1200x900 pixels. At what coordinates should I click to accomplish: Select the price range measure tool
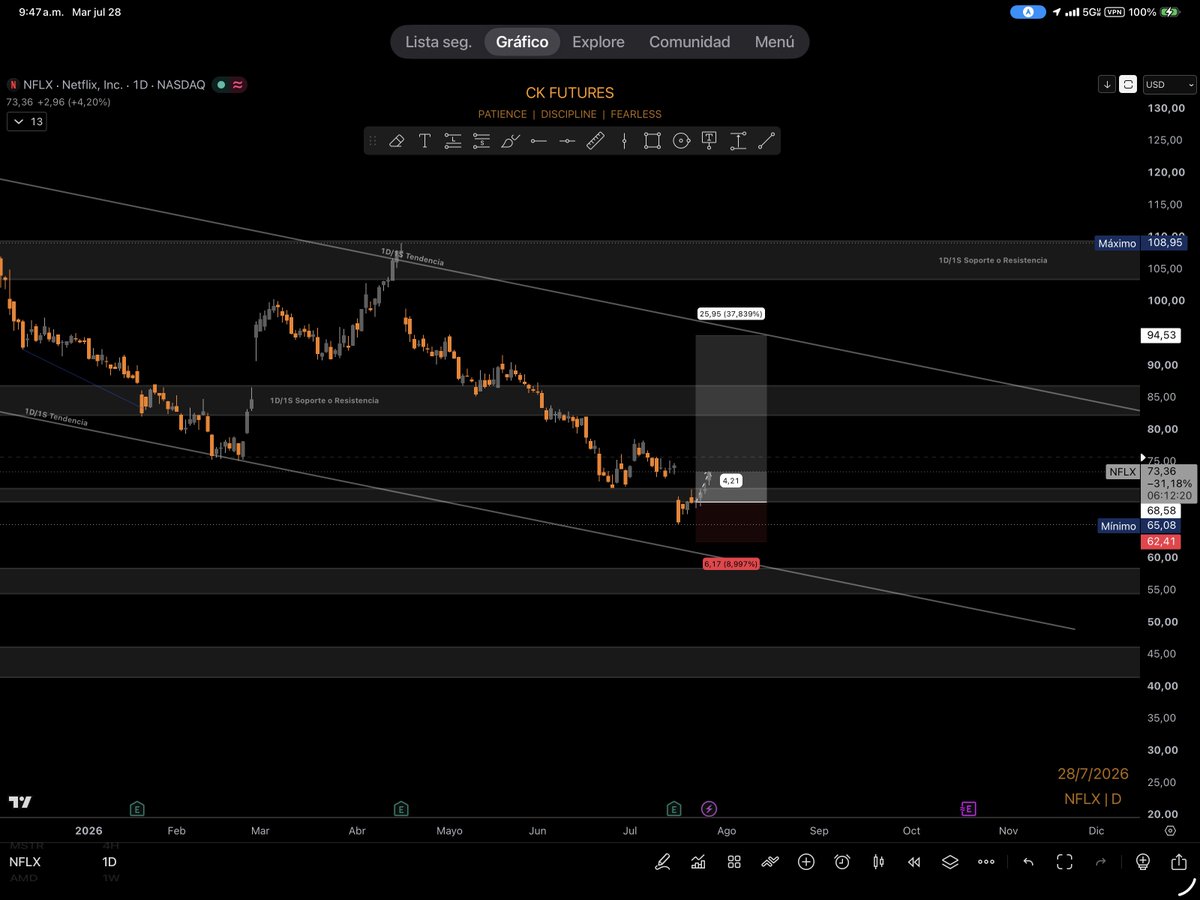[738, 141]
